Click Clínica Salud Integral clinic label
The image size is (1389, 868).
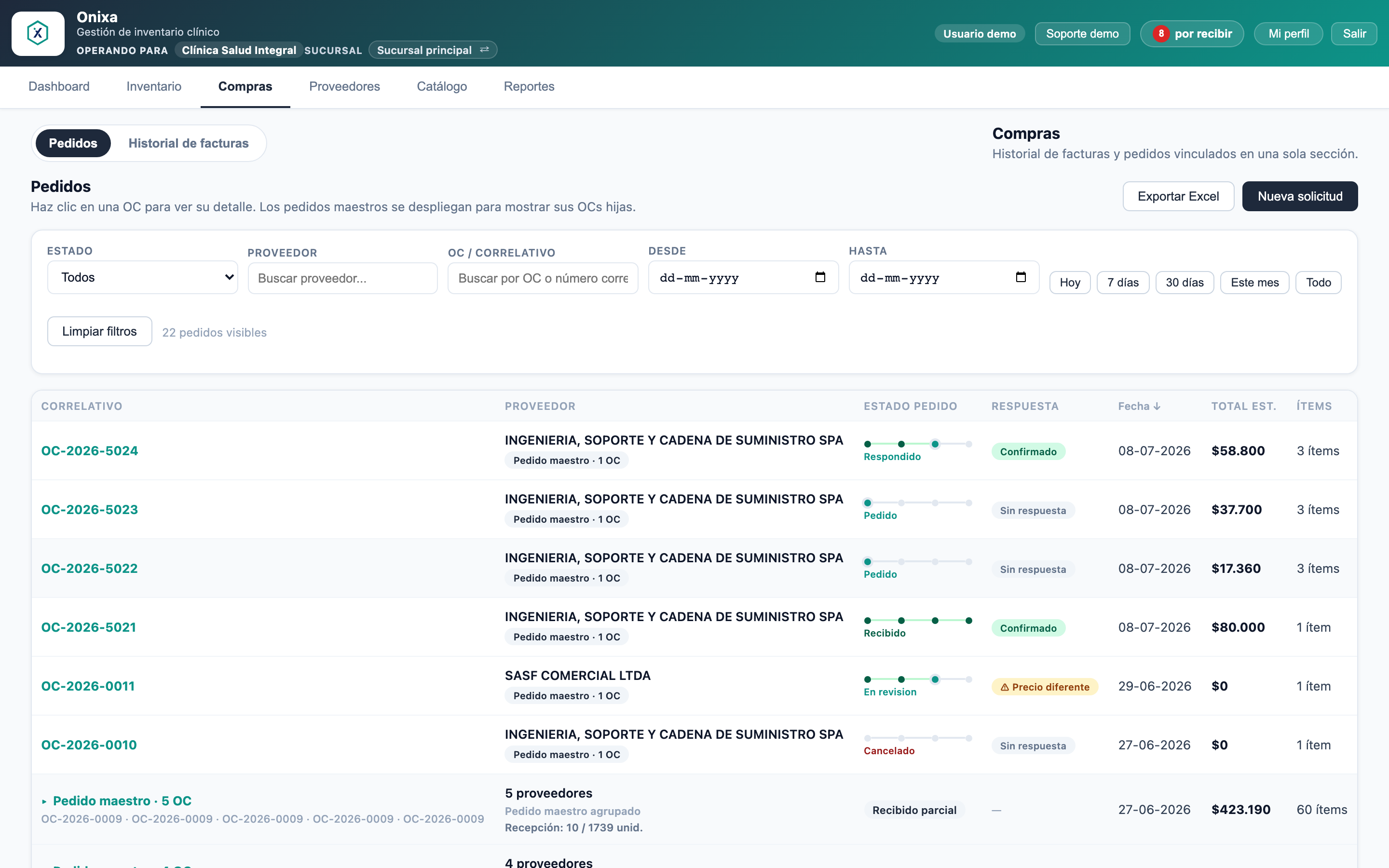(239, 50)
